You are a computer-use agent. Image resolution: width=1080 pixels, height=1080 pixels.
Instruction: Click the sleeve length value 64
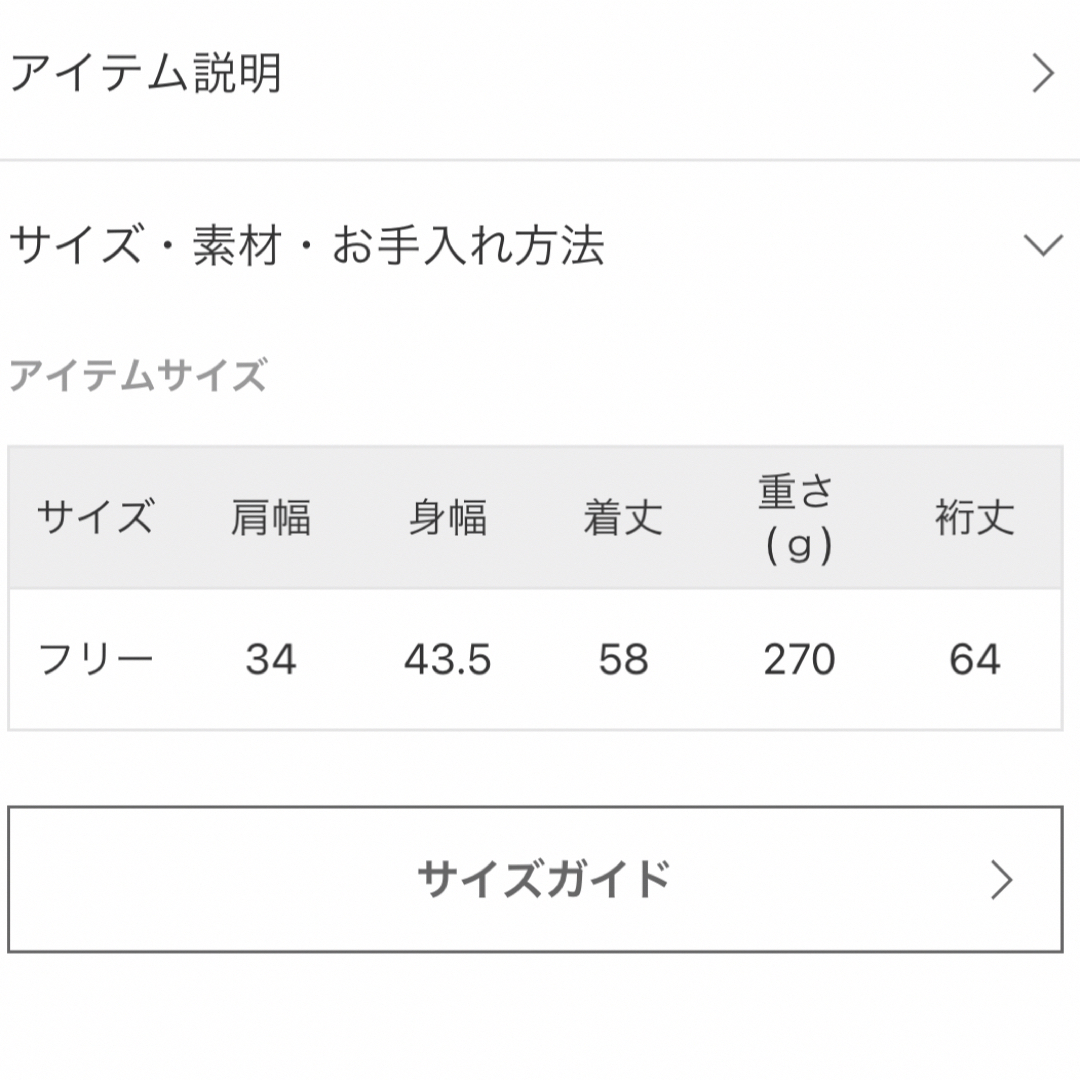point(975,659)
